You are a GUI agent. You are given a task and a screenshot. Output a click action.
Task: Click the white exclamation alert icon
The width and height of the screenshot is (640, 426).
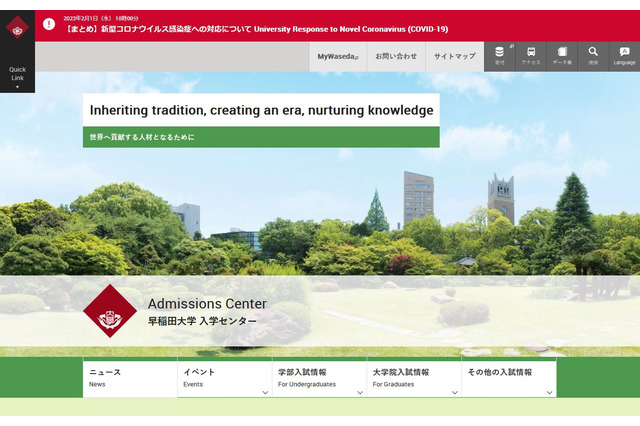[49, 24]
